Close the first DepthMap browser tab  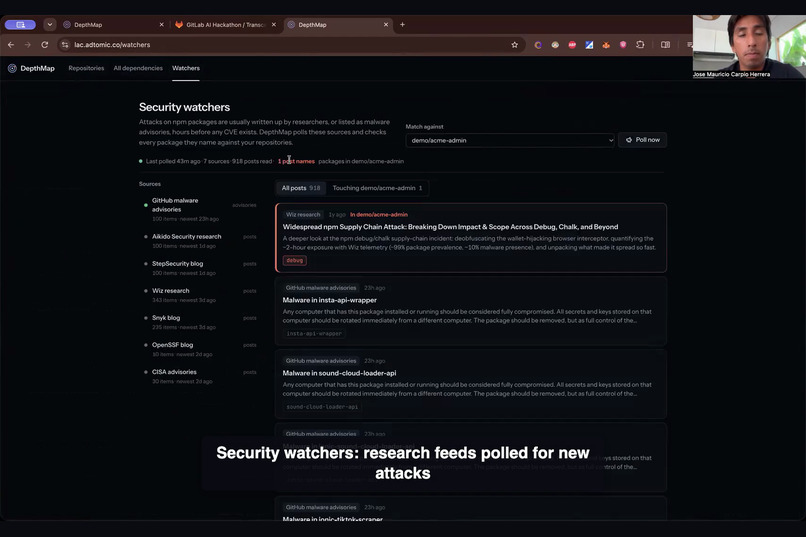coord(161,25)
